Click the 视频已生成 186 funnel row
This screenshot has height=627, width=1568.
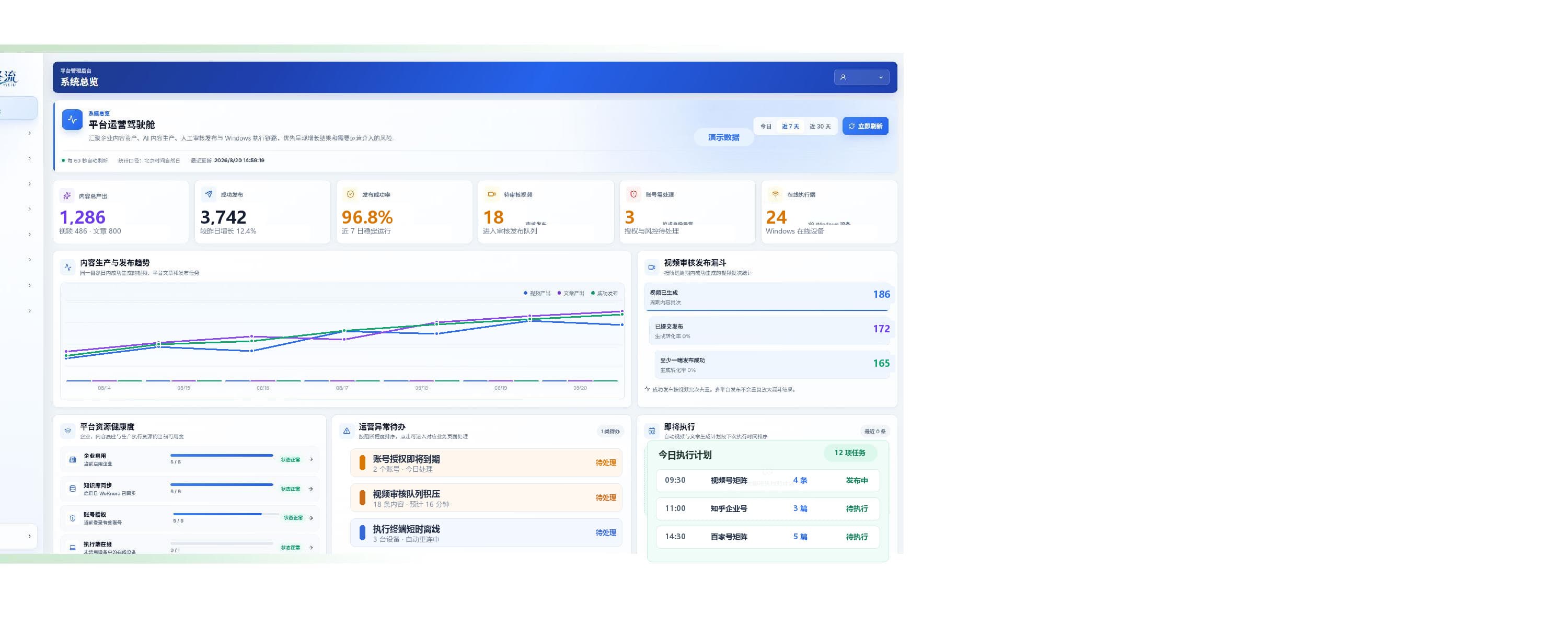[768, 297]
